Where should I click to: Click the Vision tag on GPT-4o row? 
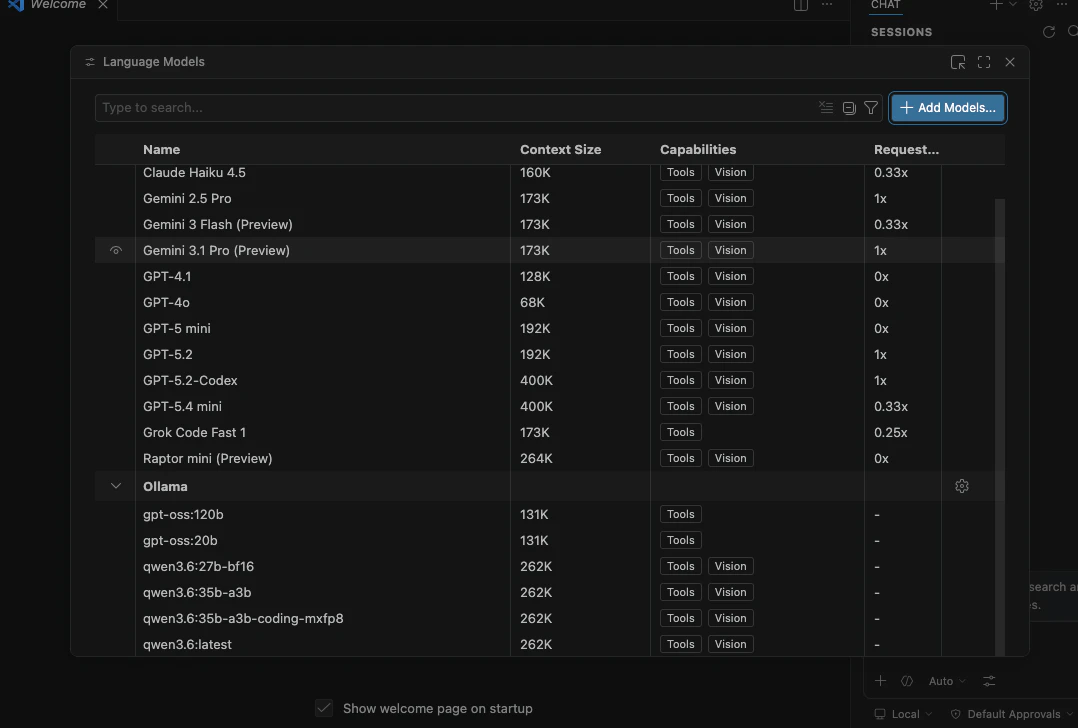pyautogui.click(x=730, y=302)
